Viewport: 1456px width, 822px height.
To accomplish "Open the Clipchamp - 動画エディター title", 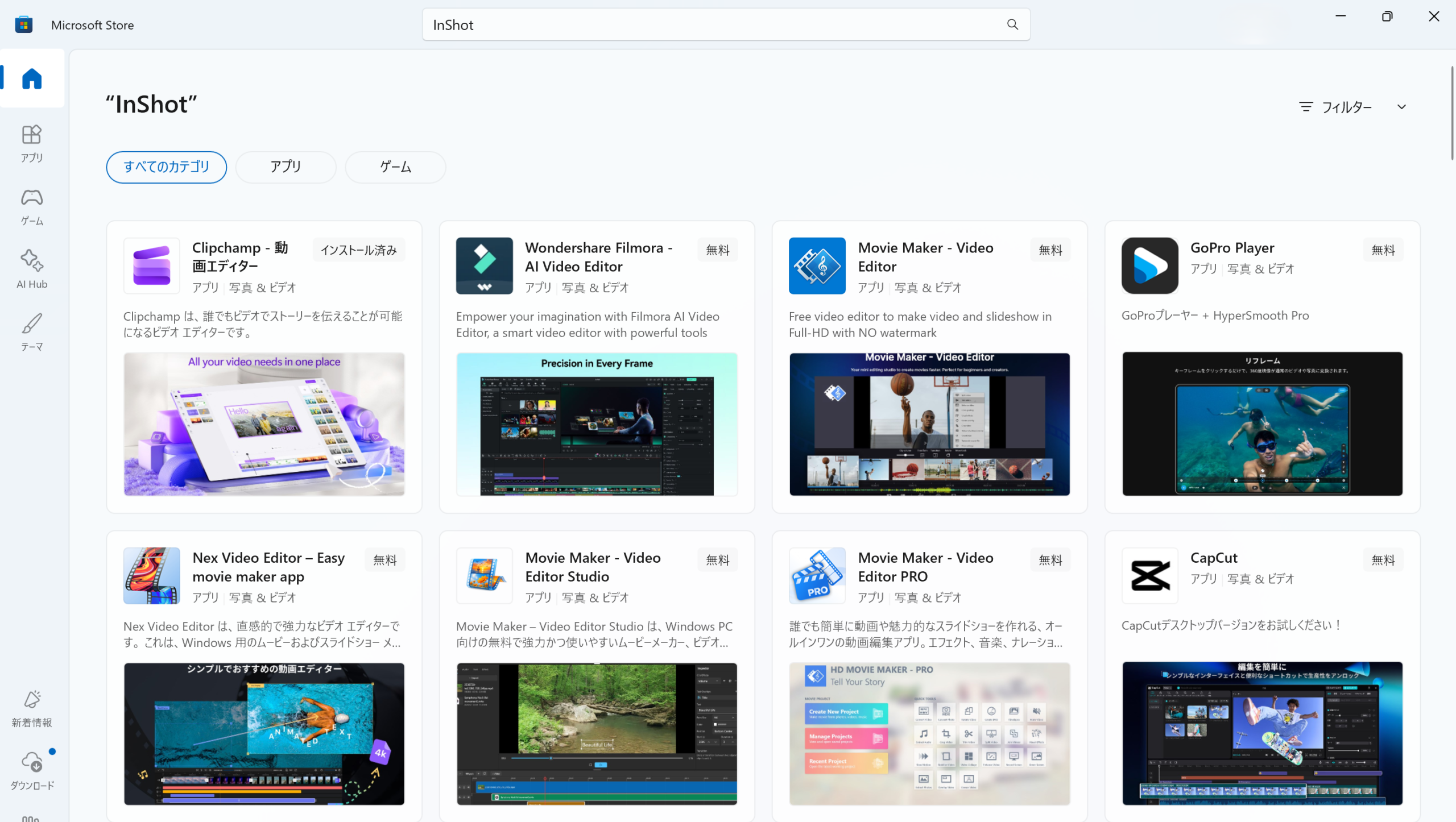I will point(240,257).
